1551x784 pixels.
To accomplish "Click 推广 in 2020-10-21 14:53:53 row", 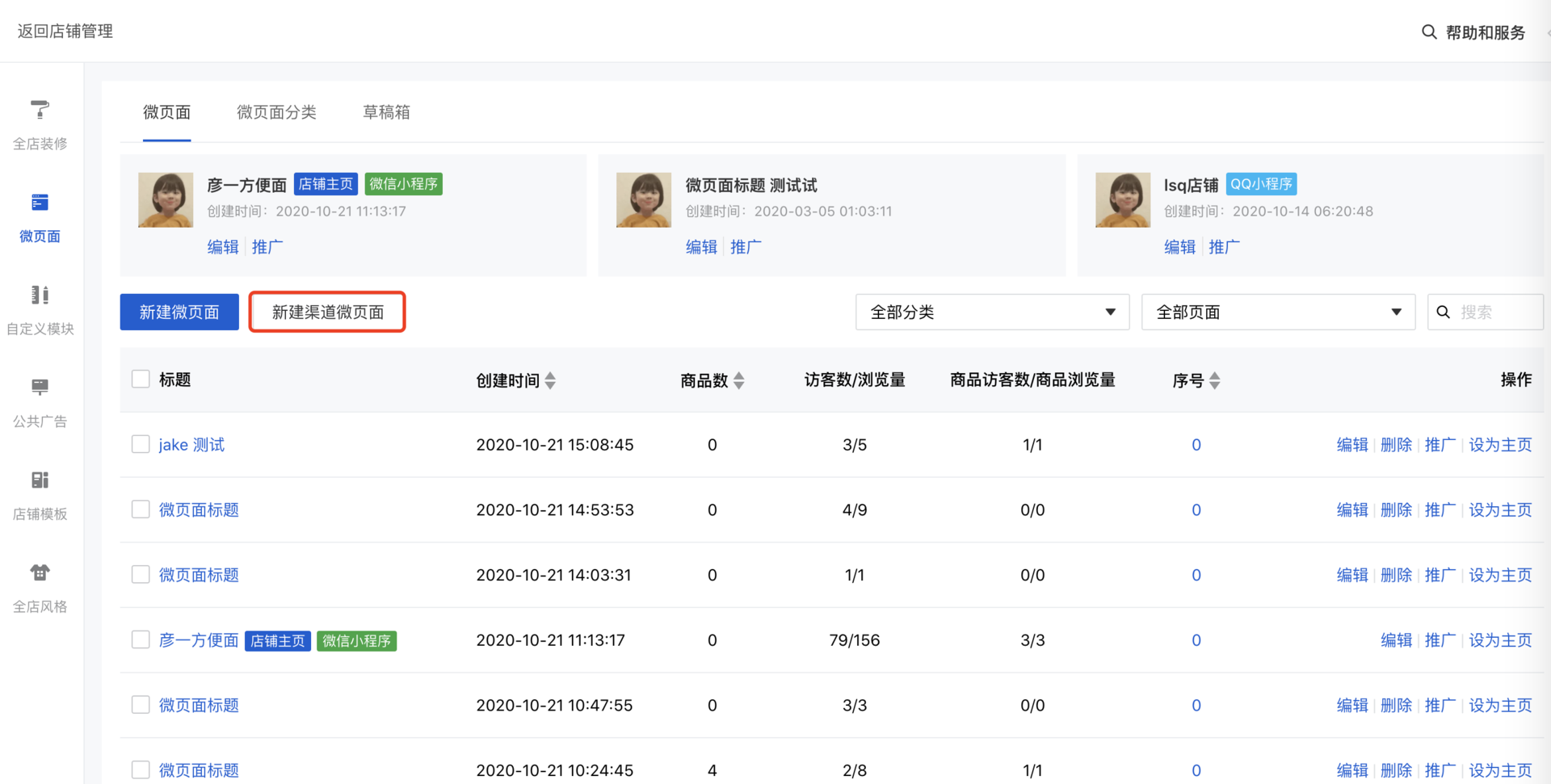I will [1440, 509].
